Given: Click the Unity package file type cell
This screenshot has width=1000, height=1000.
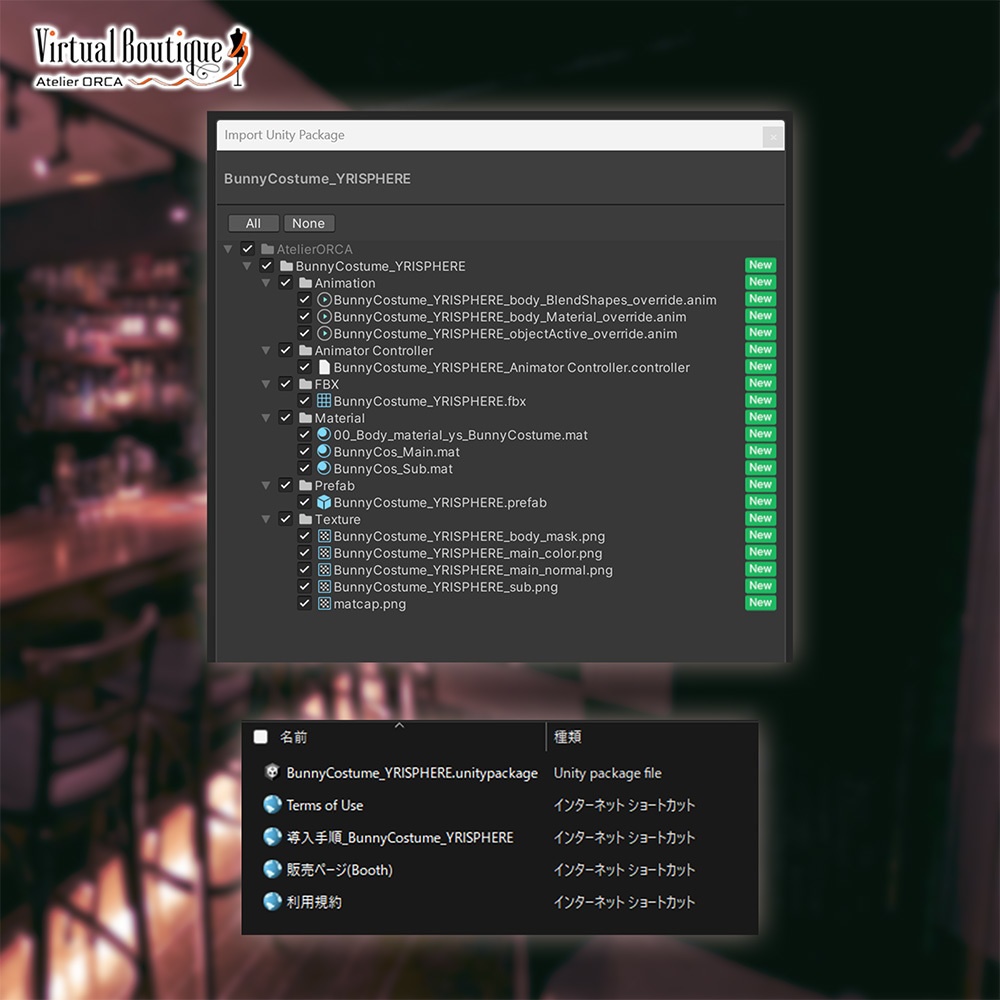Looking at the screenshot, I should click(607, 773).
